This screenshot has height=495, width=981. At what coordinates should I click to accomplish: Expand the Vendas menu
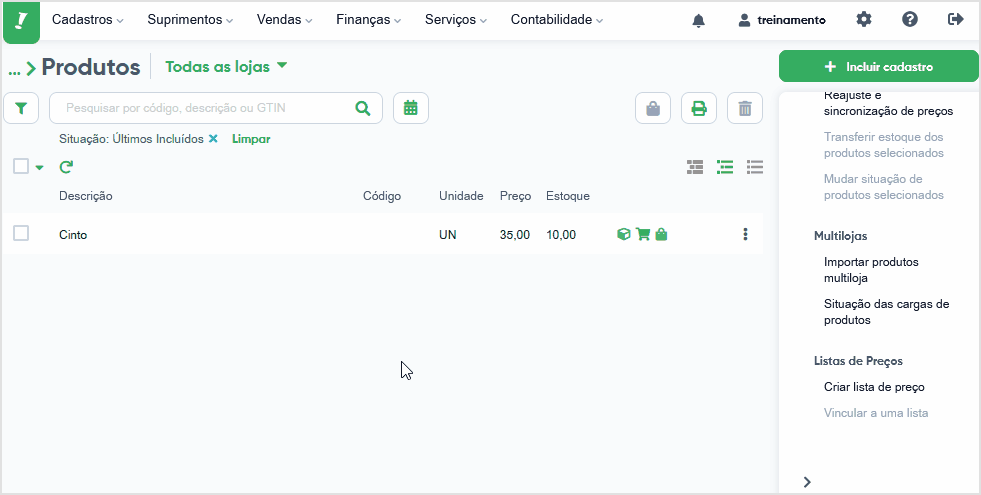pos(285,19)
